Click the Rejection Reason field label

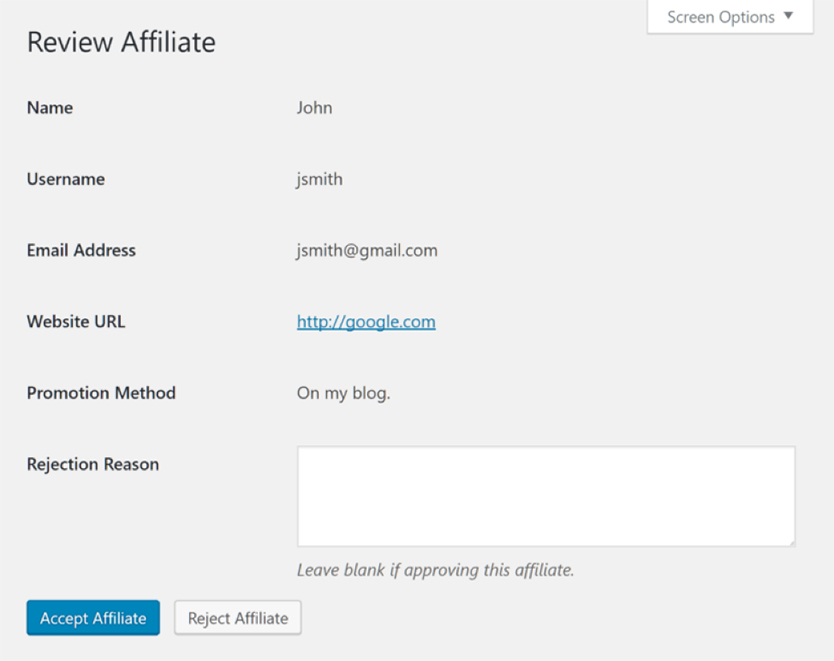pyautogui.click(x=93, y=464)
